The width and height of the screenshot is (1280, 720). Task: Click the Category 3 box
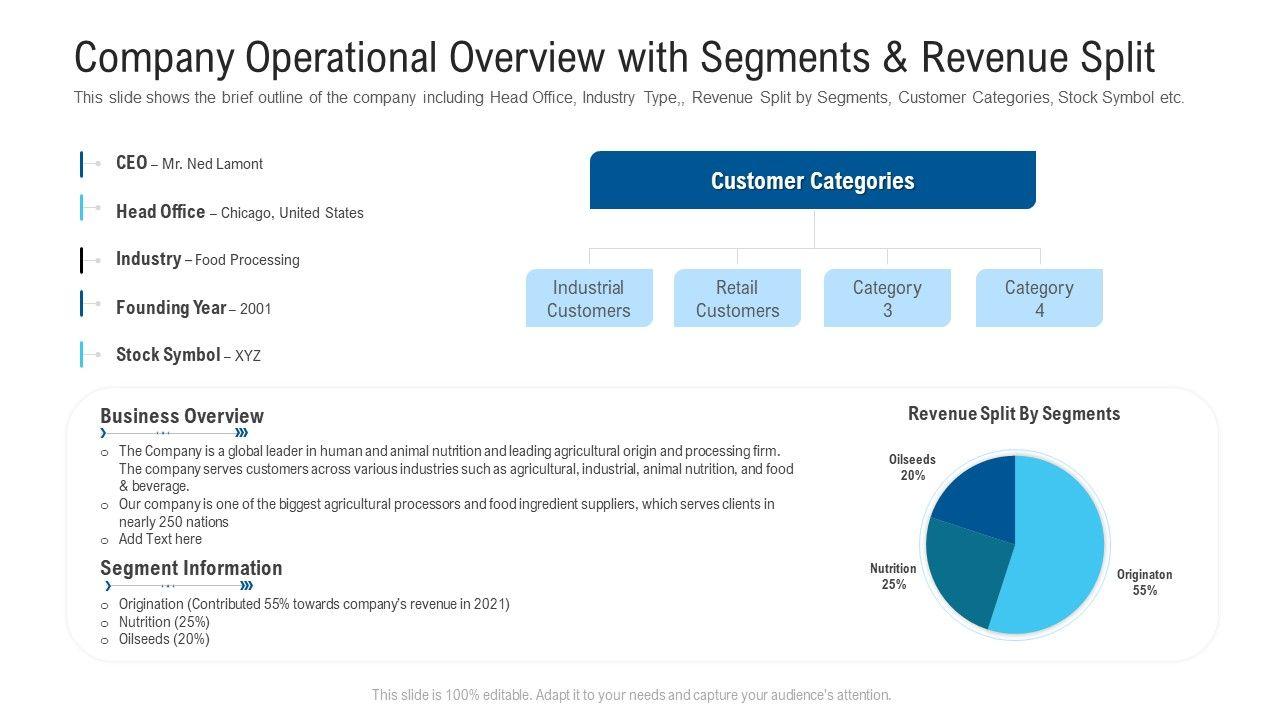[887, 298]
